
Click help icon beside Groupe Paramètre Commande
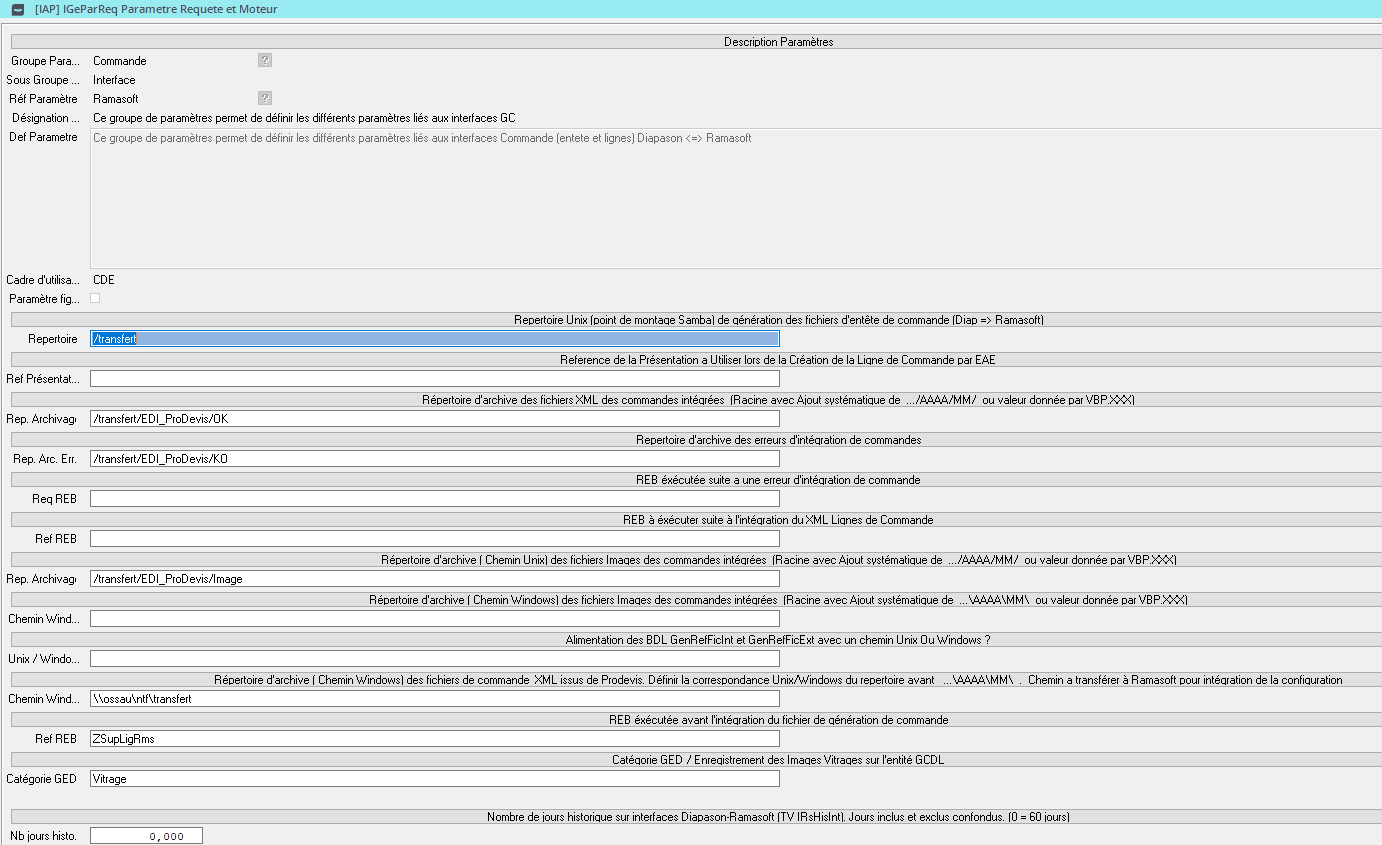(x=265, y=60)
